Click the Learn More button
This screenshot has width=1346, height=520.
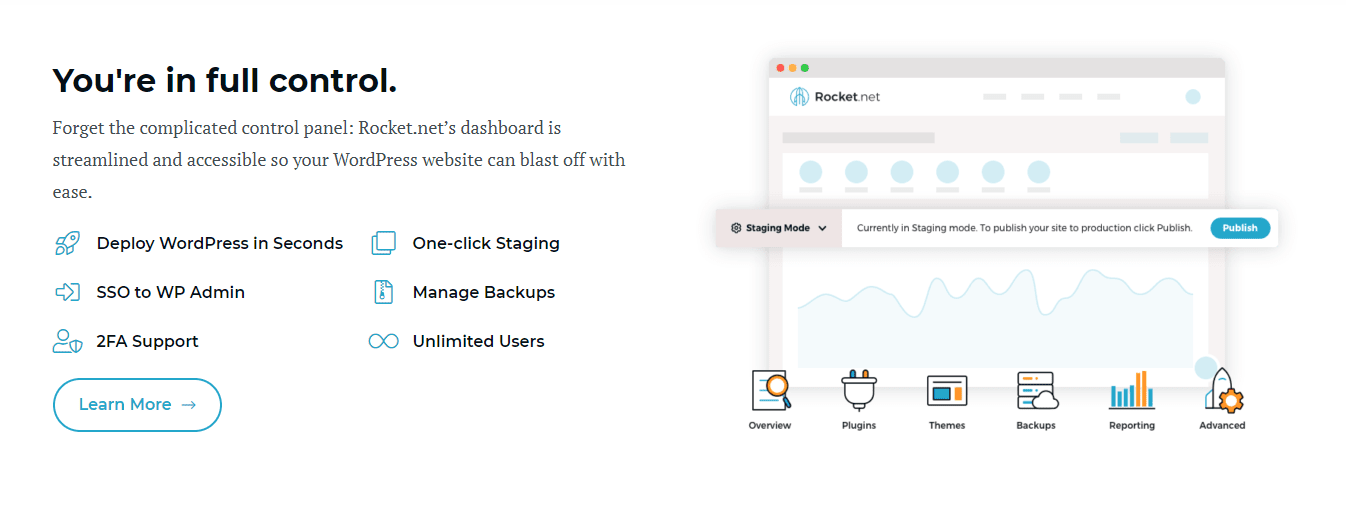pyautogui.click(x=137, y=405)
